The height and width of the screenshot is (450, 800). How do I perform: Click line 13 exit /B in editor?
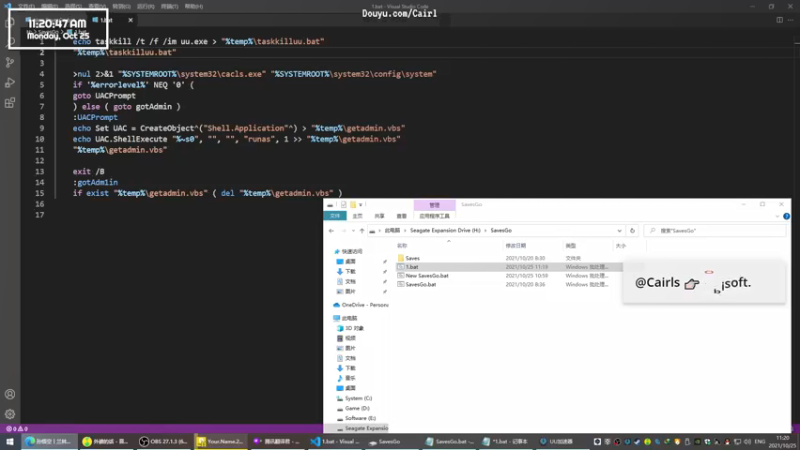coord(88,171)
